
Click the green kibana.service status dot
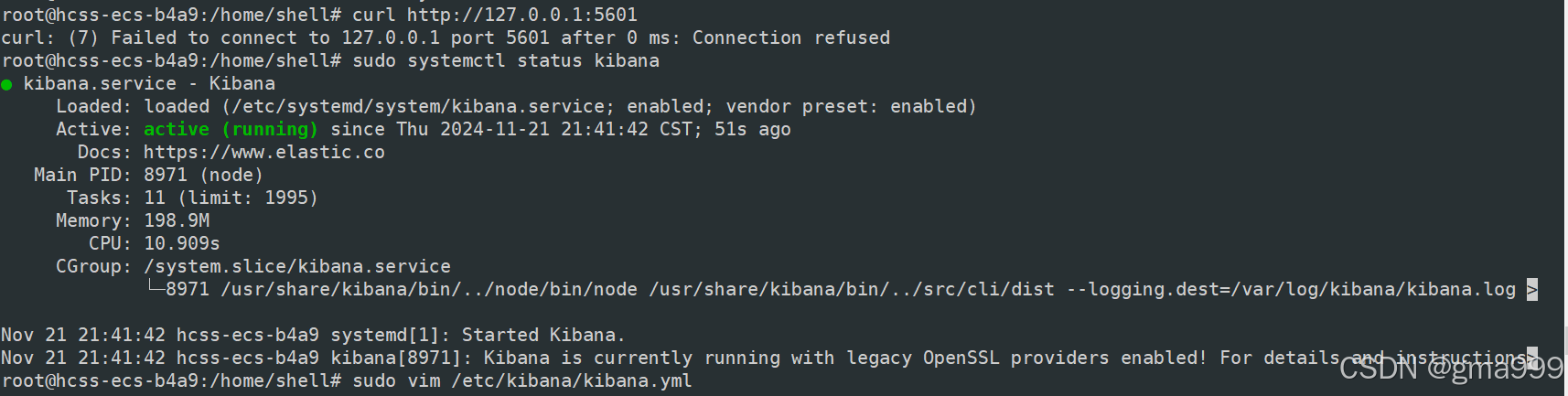[6, 85]
